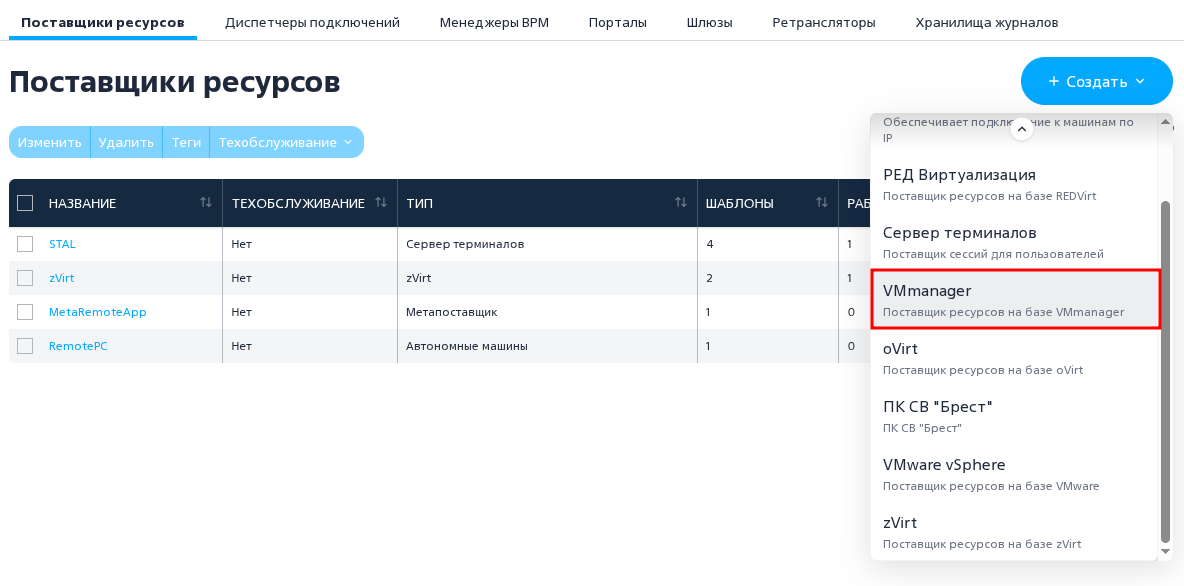Choose zVirt option from create menu

pyautogui.click(x=1014, y=532)
